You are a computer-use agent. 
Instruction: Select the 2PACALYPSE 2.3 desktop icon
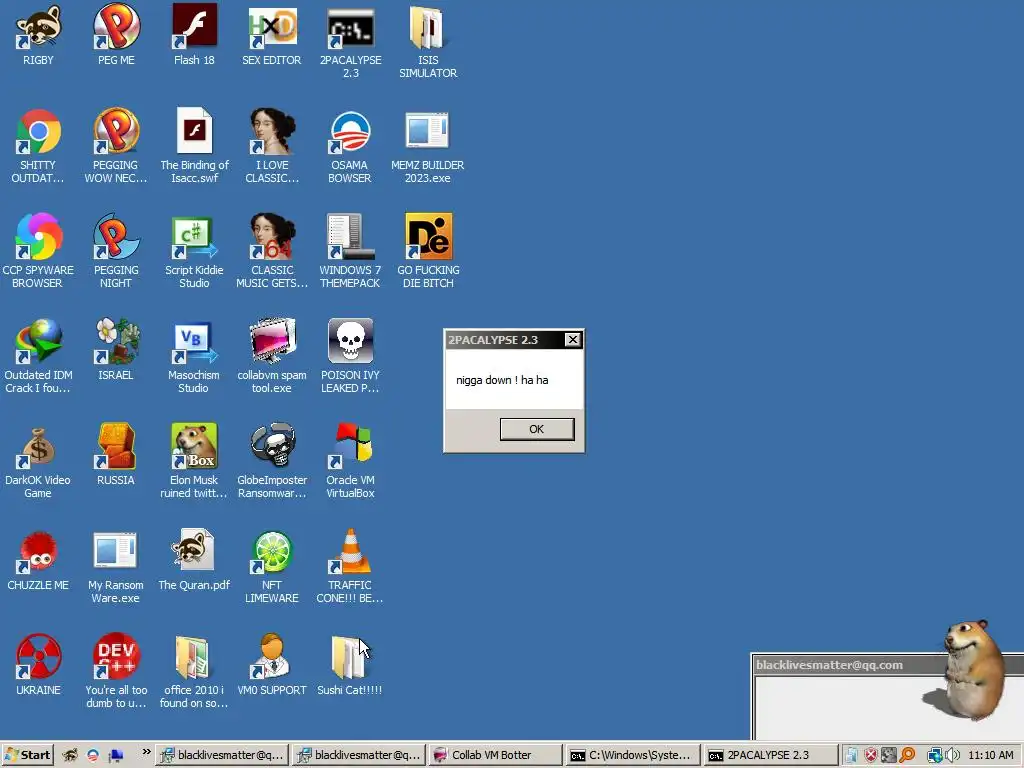click(x=350, y=42)
